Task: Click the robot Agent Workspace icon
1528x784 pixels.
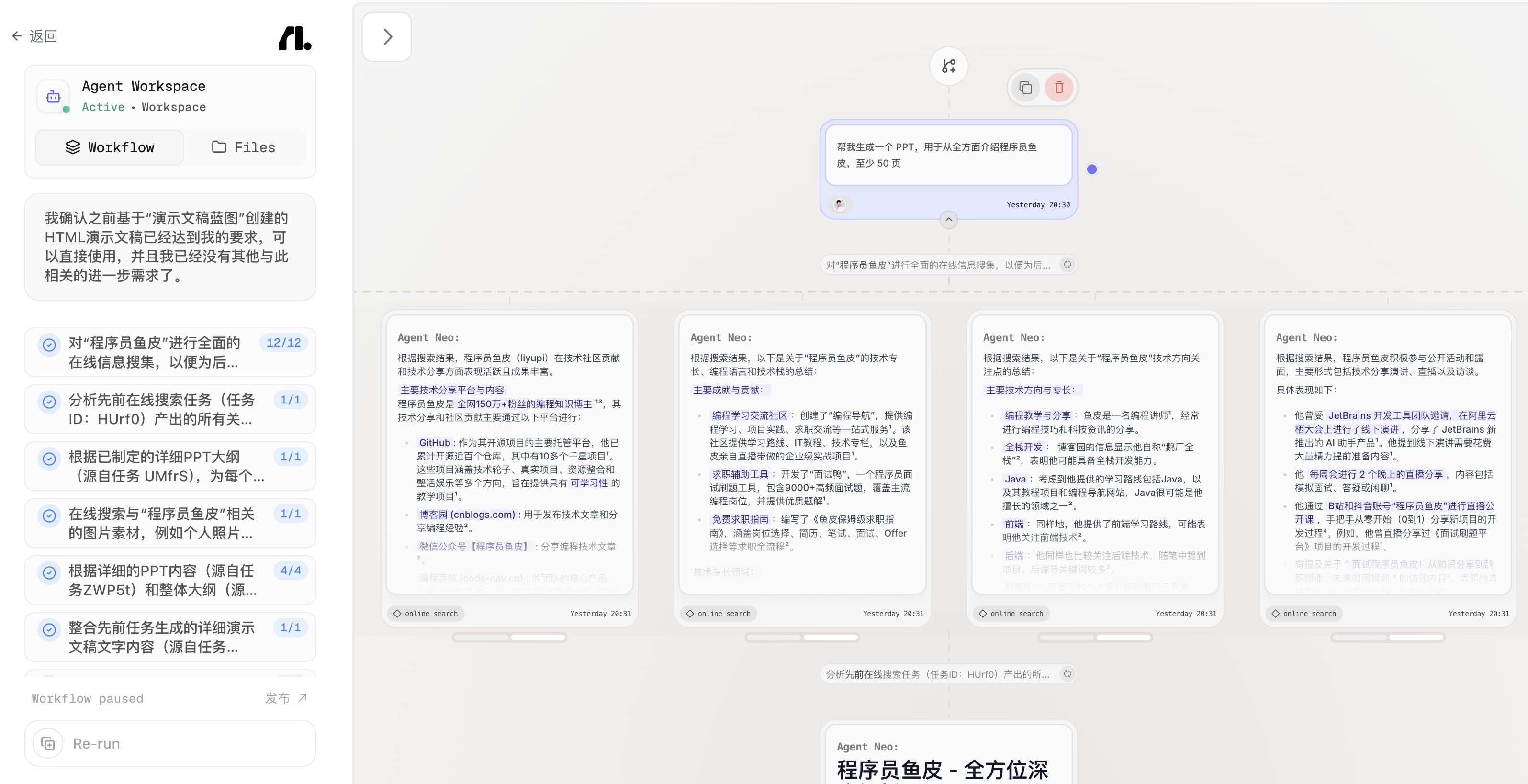Action: point(54,97)
